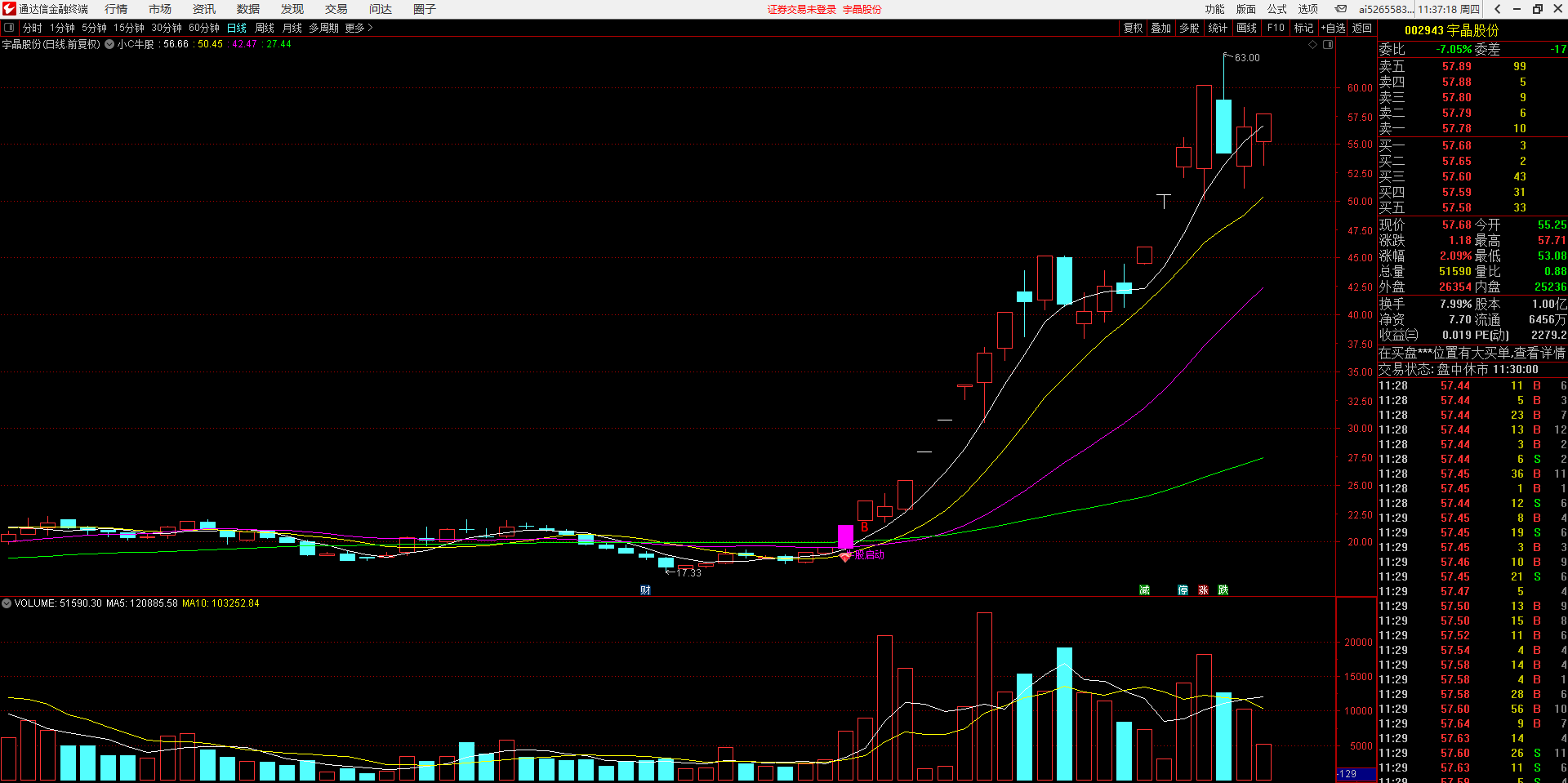Image resolution: width=1568 pixels, height=783 pixels.
Task: Open the 市场 menu
Action: point(160,9)
